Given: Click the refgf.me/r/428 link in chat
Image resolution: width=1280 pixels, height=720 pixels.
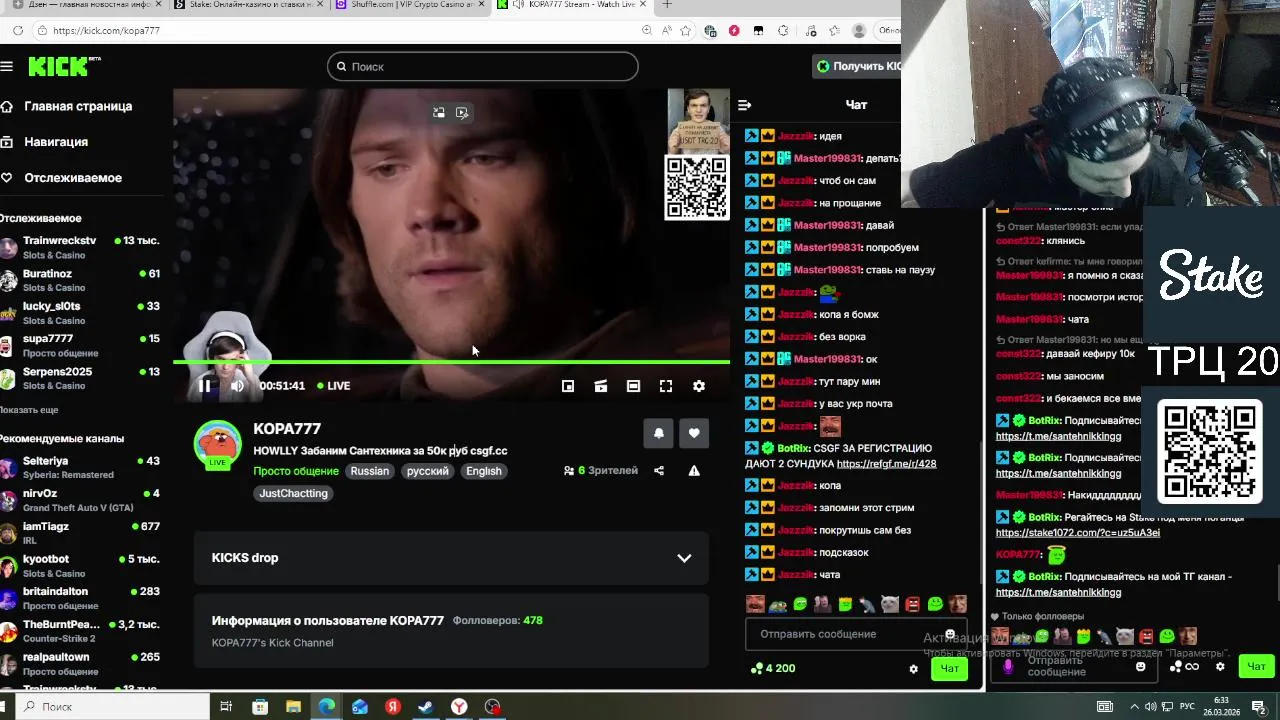Looking at the screenshot, I should click(886, 464).
